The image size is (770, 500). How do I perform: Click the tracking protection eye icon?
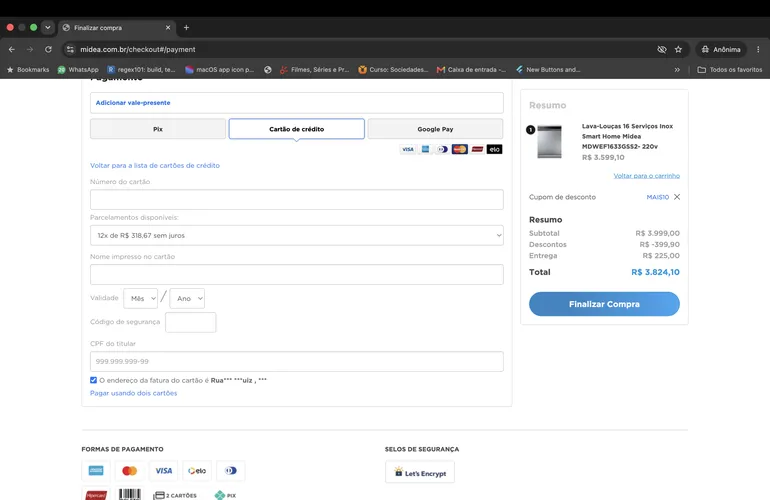click(x=661, y=49)
